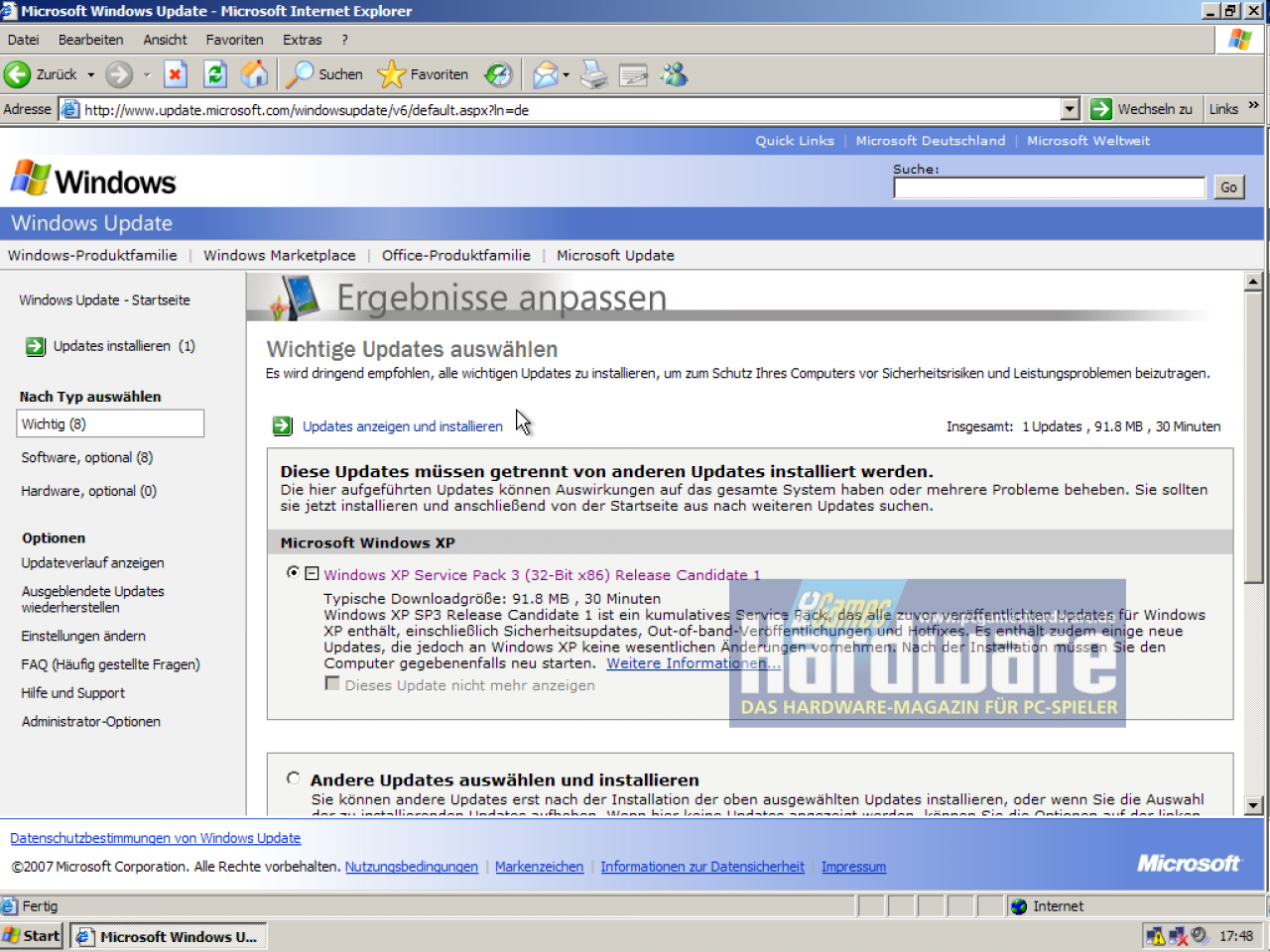This screenshot has height=952, width=1270.
Task: Click the green forward arrow icon
Action: pyautogui.click(x=119, y=74)
